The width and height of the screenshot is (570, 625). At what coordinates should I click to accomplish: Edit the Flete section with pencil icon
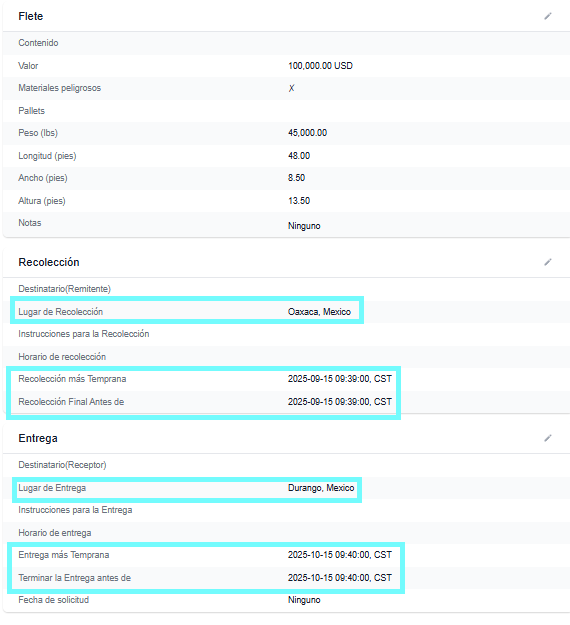pyautogui.click(x=548, y=16)
